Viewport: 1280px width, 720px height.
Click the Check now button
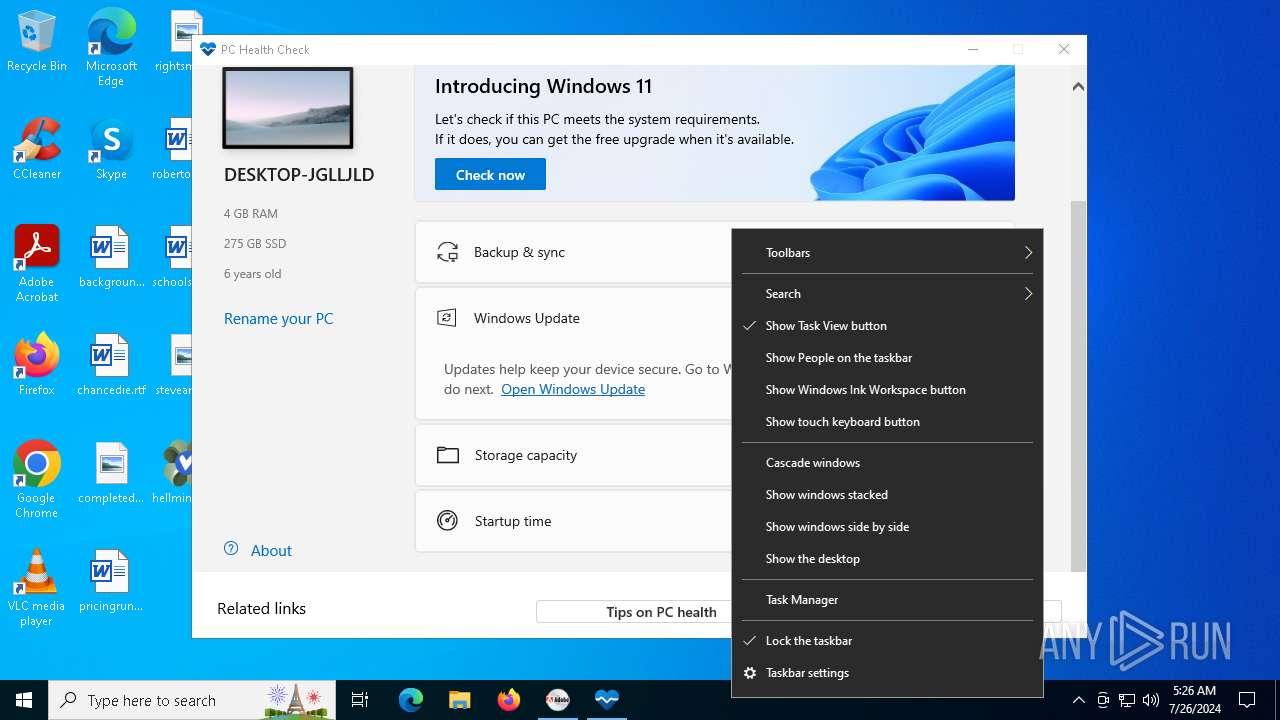coord(490,174)
